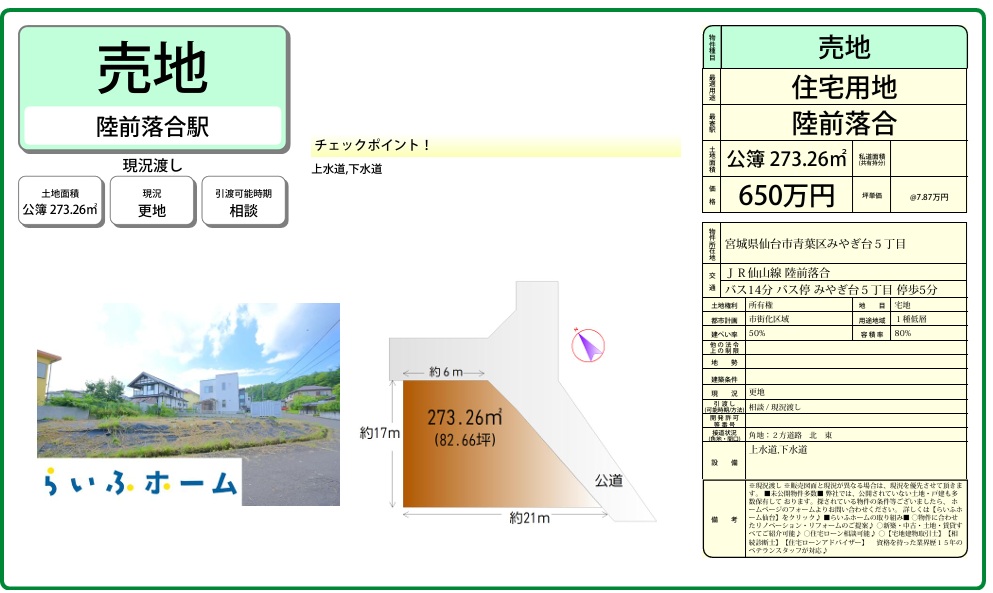Select the 引渡可能時期 相談 box
Viewport: 993px width, 593px height.
pos(244,201)
